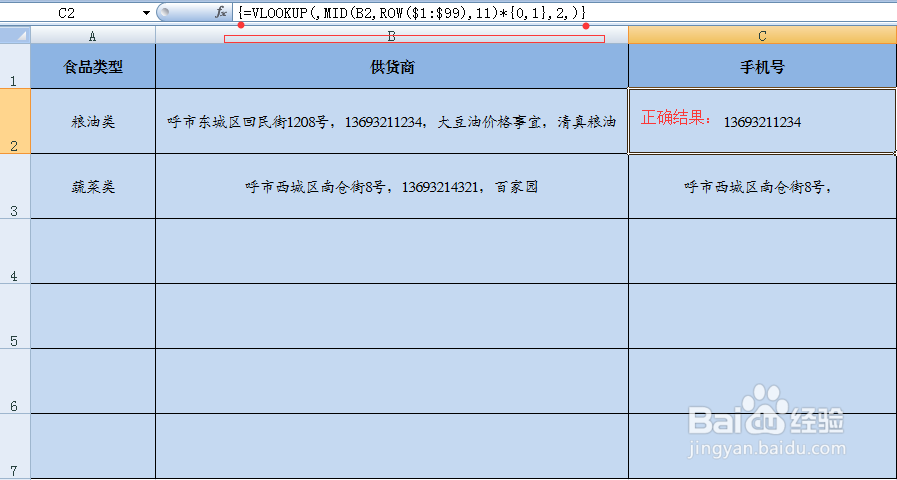Click cell C2 showing 13693211234
Viewport: 897px width, 480px height.
point(763,121)
